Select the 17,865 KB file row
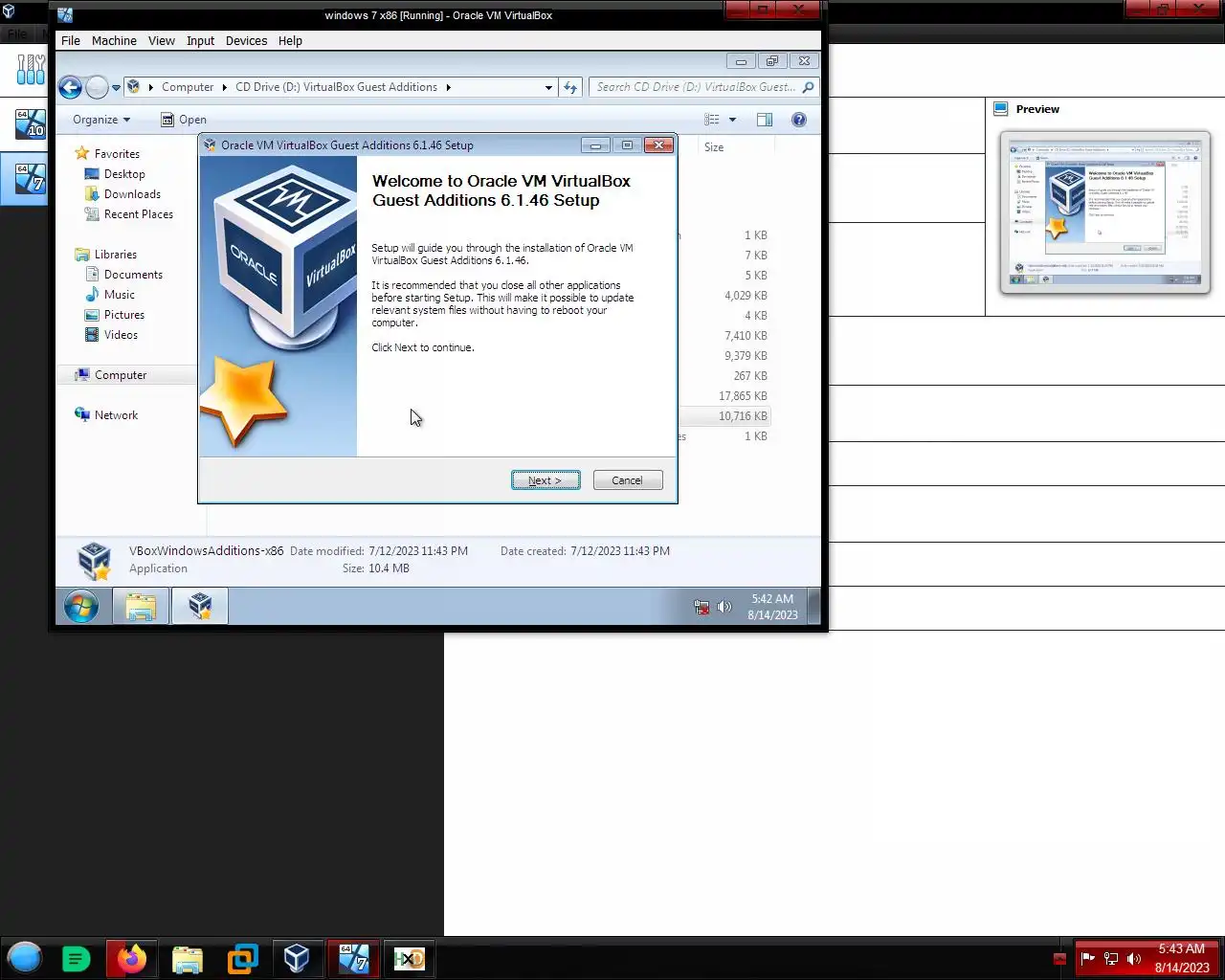 (724, 396)
